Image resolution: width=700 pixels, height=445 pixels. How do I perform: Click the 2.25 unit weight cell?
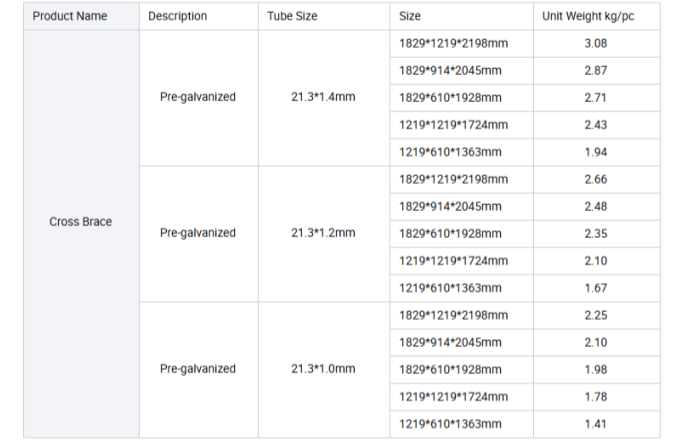[596, 316]
